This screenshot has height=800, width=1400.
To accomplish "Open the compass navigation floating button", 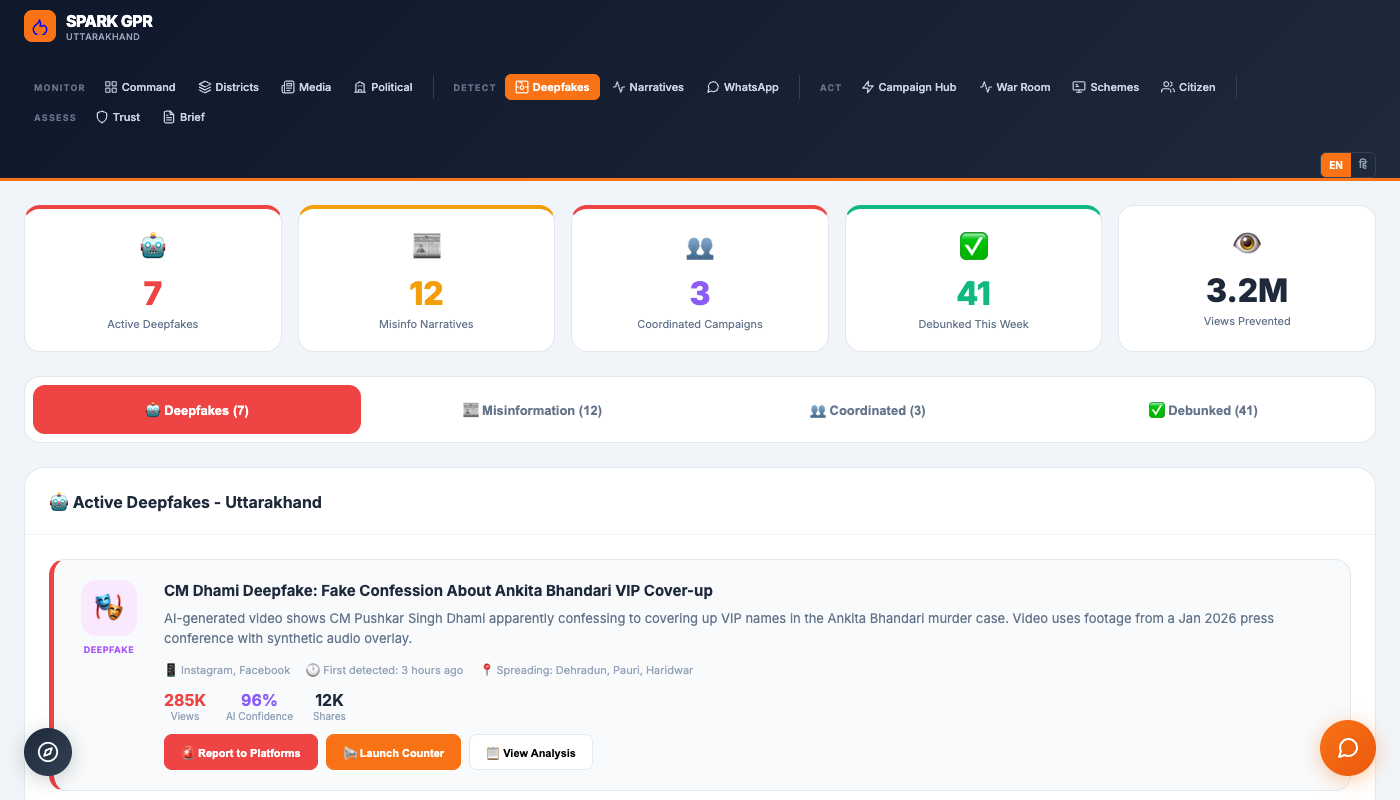I will (48, 752).
